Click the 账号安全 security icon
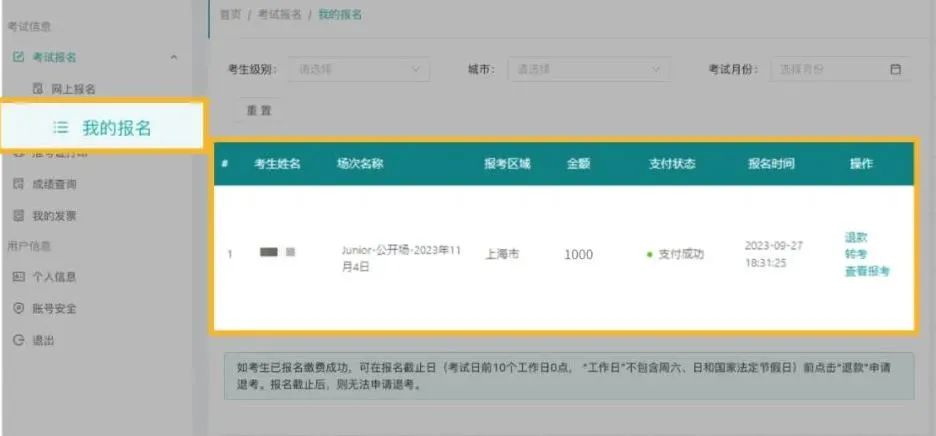 (x=18, y=308)
